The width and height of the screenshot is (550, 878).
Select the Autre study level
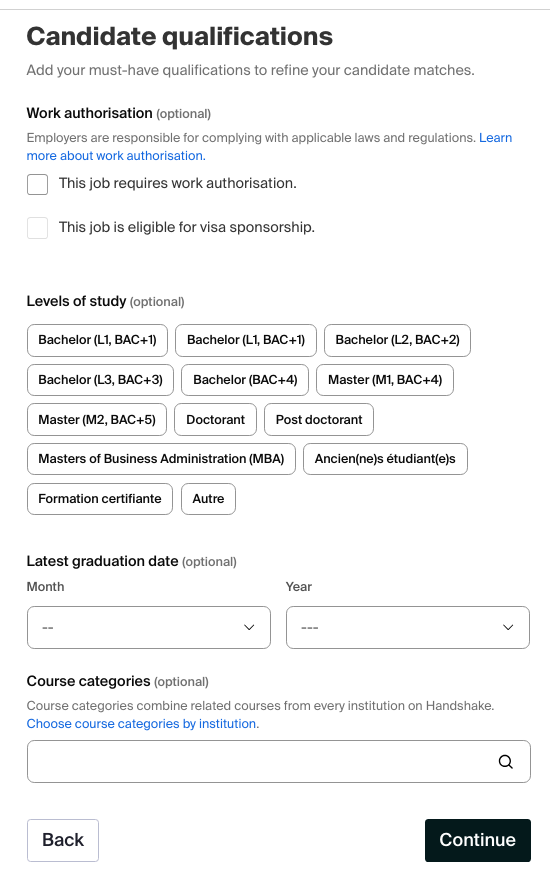[208, 498]
